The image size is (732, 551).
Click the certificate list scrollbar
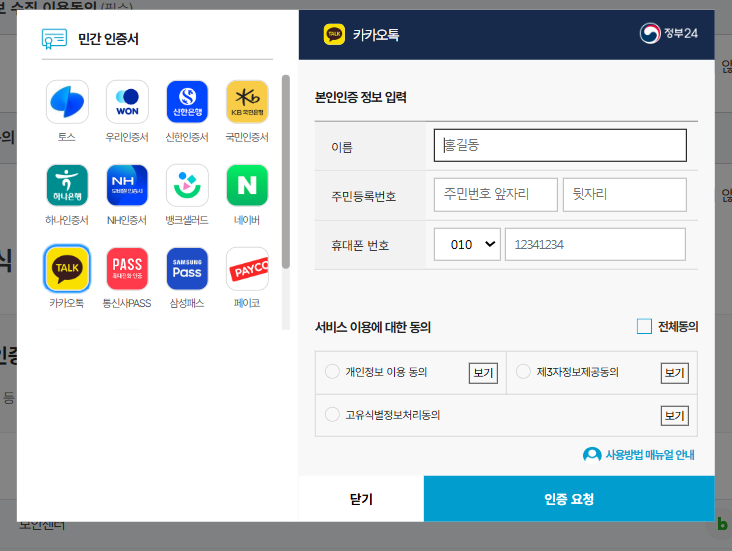pos(286,171)
